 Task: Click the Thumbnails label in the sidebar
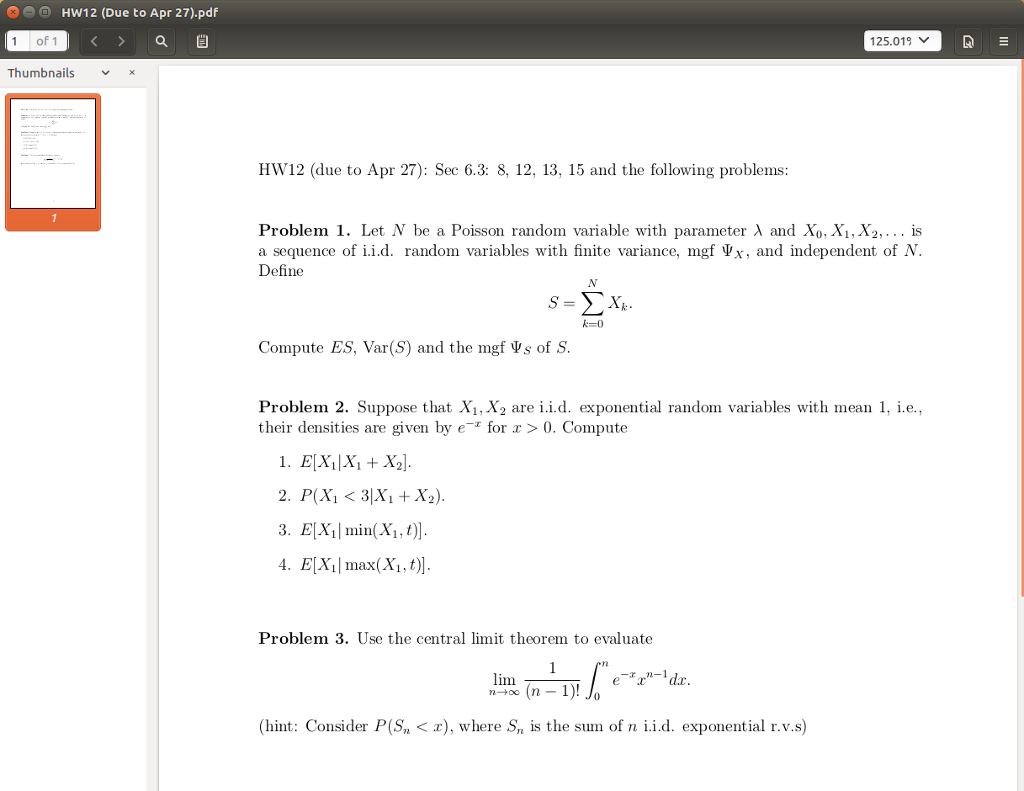41,72
